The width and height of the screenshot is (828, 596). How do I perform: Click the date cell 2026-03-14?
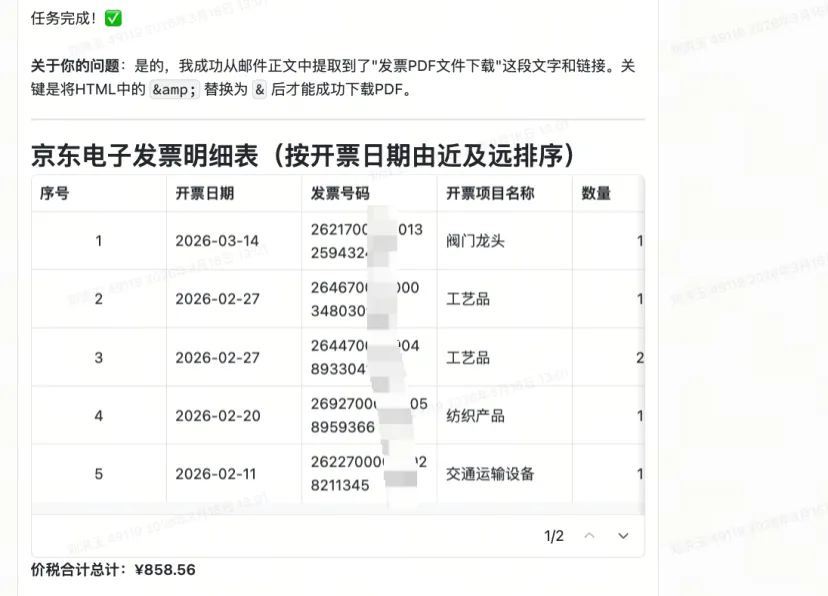217,241
